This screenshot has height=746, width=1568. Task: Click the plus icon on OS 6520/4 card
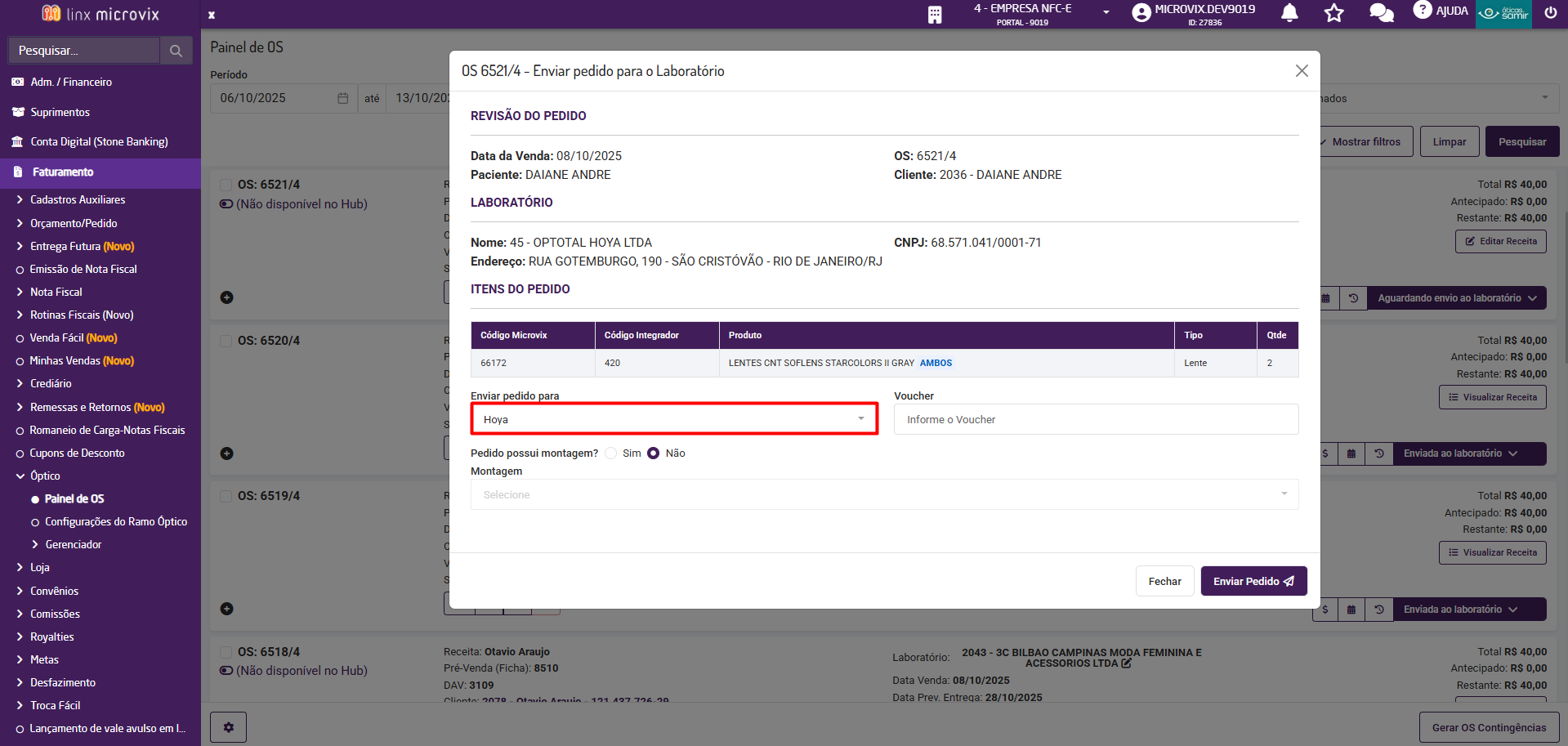coord(227,453)
